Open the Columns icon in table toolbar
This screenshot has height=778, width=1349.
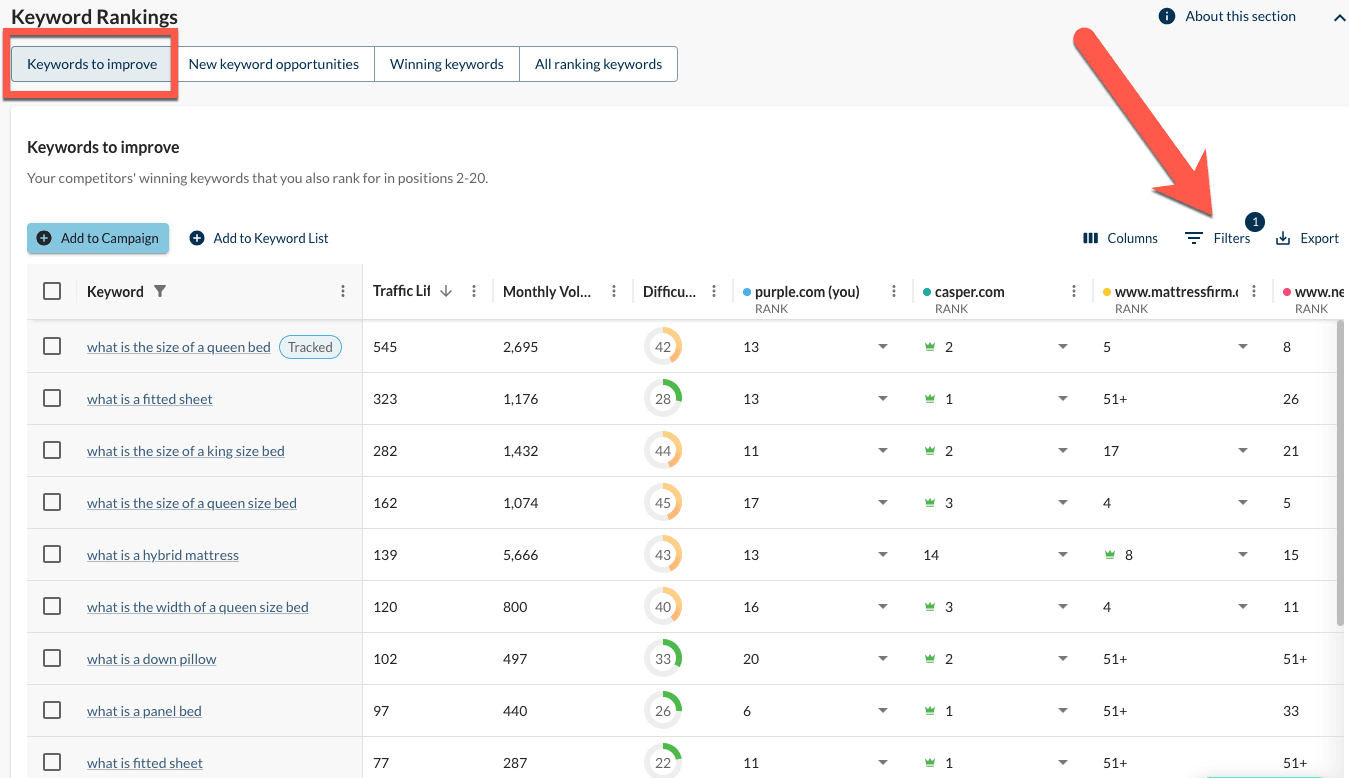click(1090, 238)
